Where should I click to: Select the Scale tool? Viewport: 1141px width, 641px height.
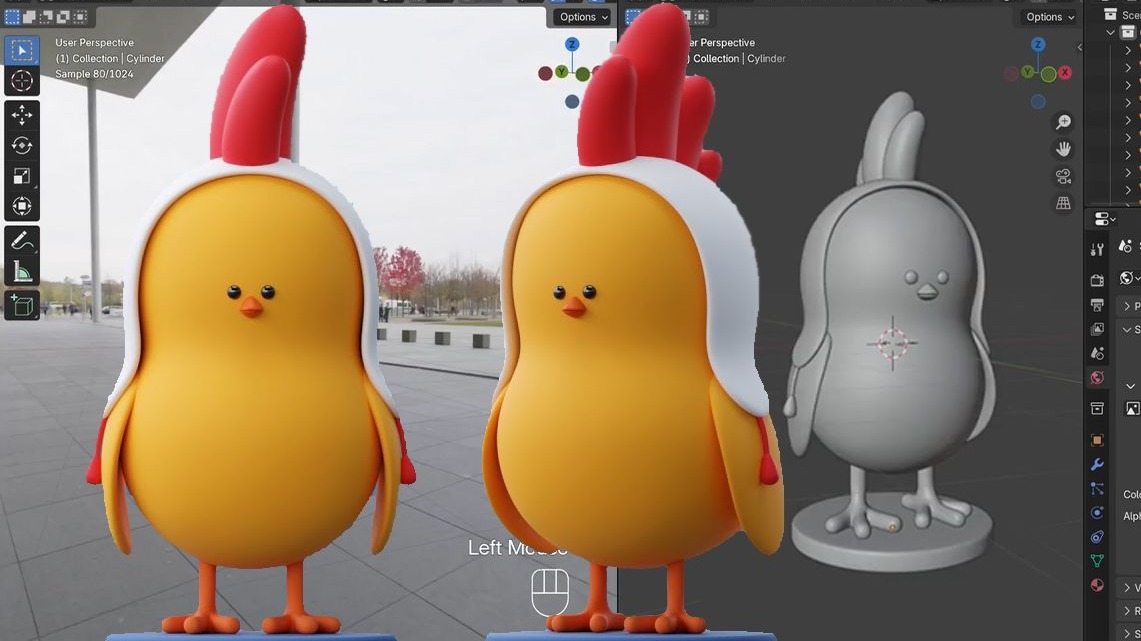[x=23, y=177]
